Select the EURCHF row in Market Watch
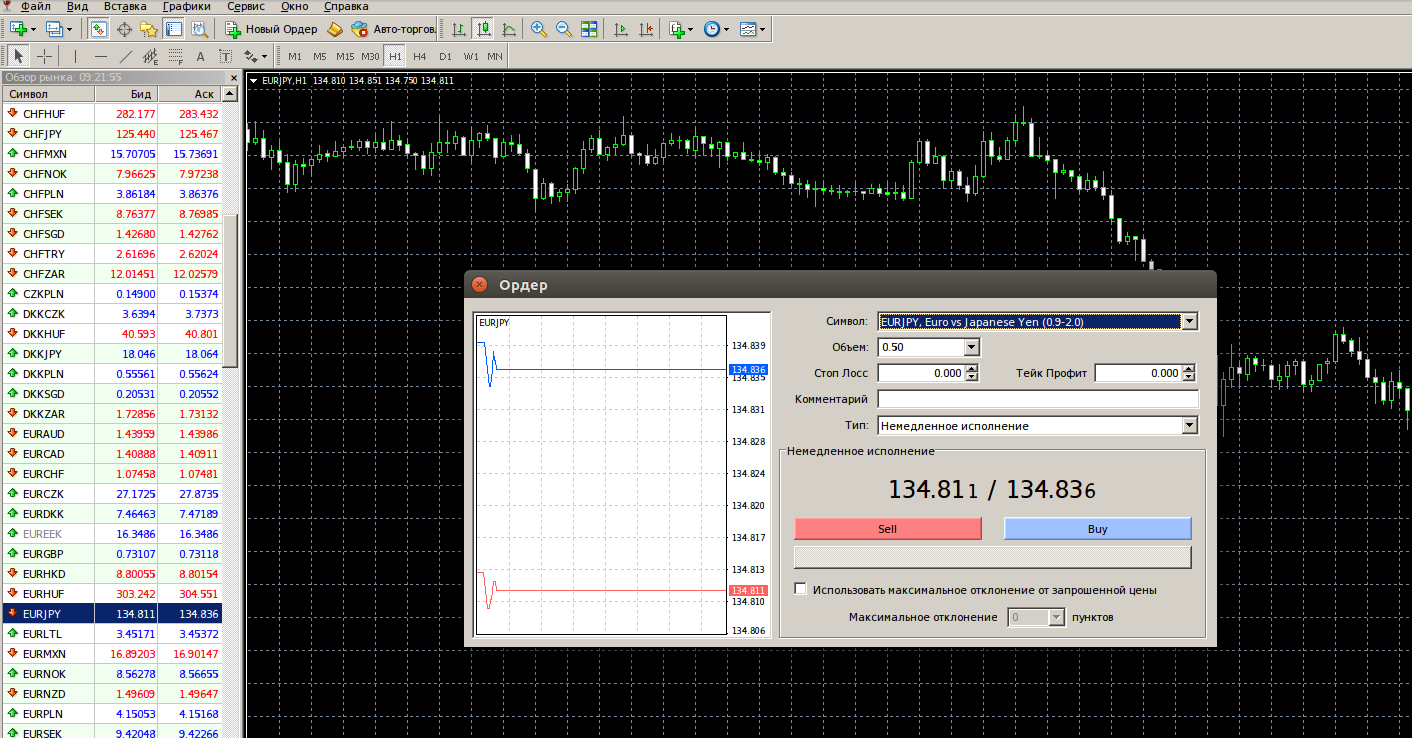The image size is (1412, 738). [x=112, y=474]
